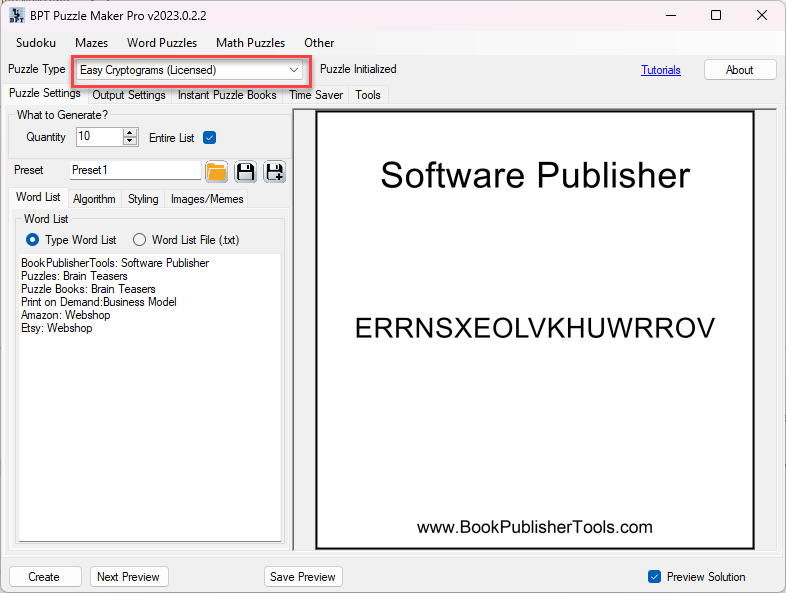The image size is (786, 593).
Task: Open the Tutorials link
Action: (x=660, y=70)
